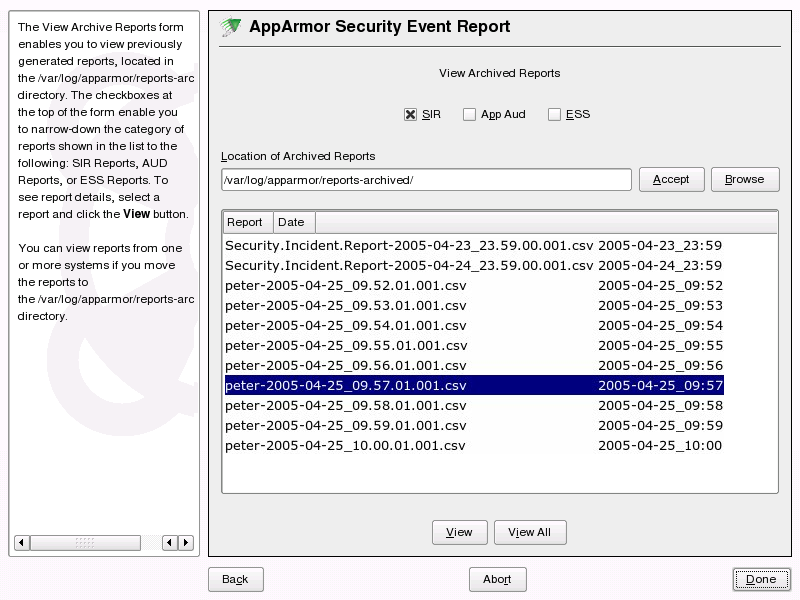Click the AppArmor logo icon in the header
This screenshot has width=800, height=600.
click(228, 27)
